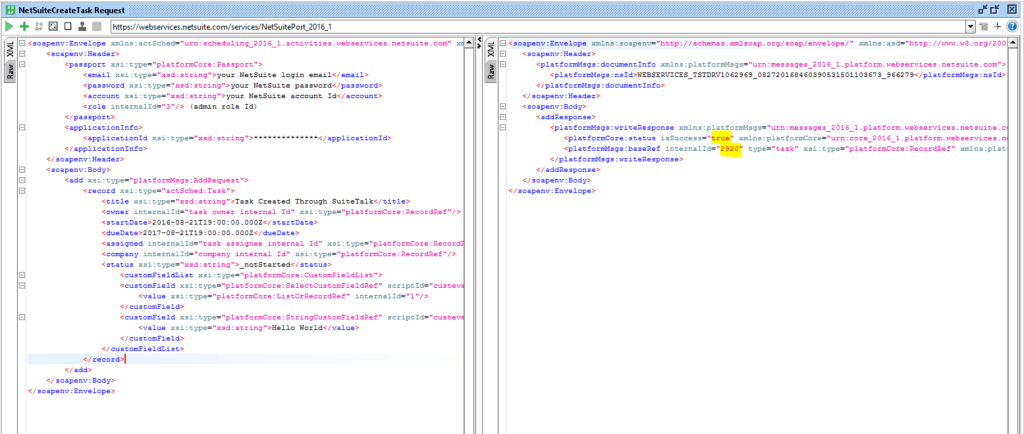Collapse the passport node
This screenshot has width=1024, height=434.
(x=22, y=65)
